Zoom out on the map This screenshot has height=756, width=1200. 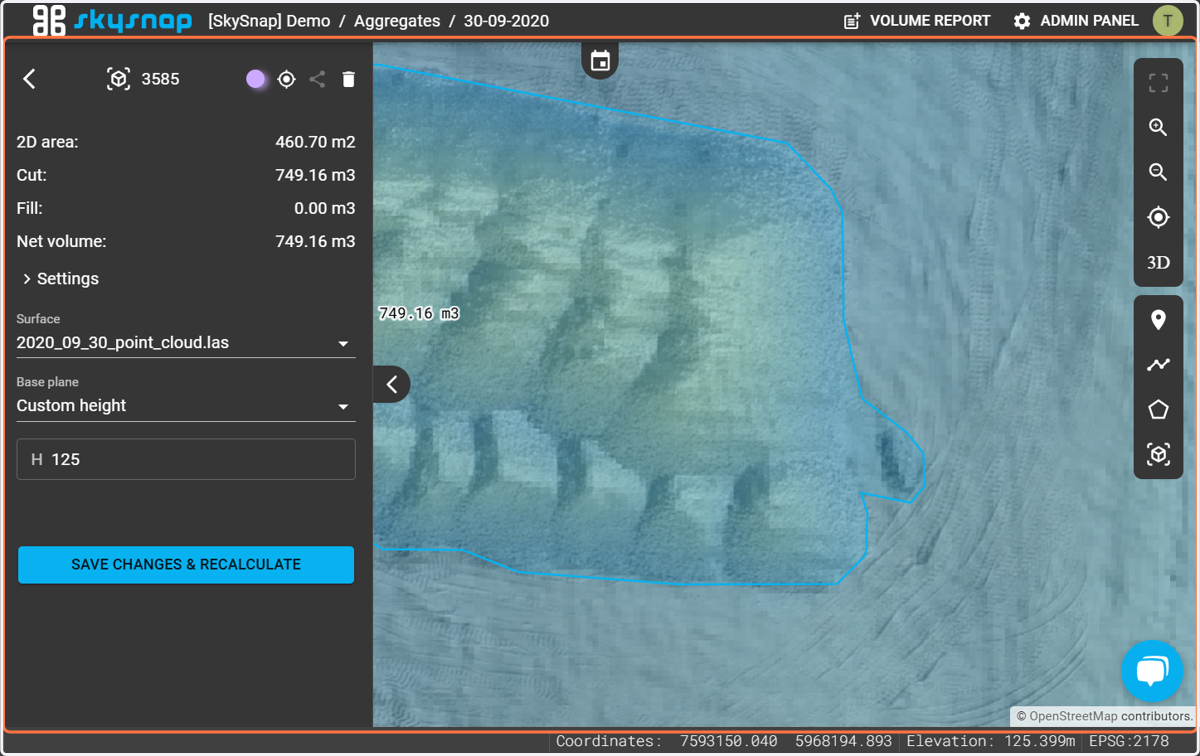(x=1158, y=172)
